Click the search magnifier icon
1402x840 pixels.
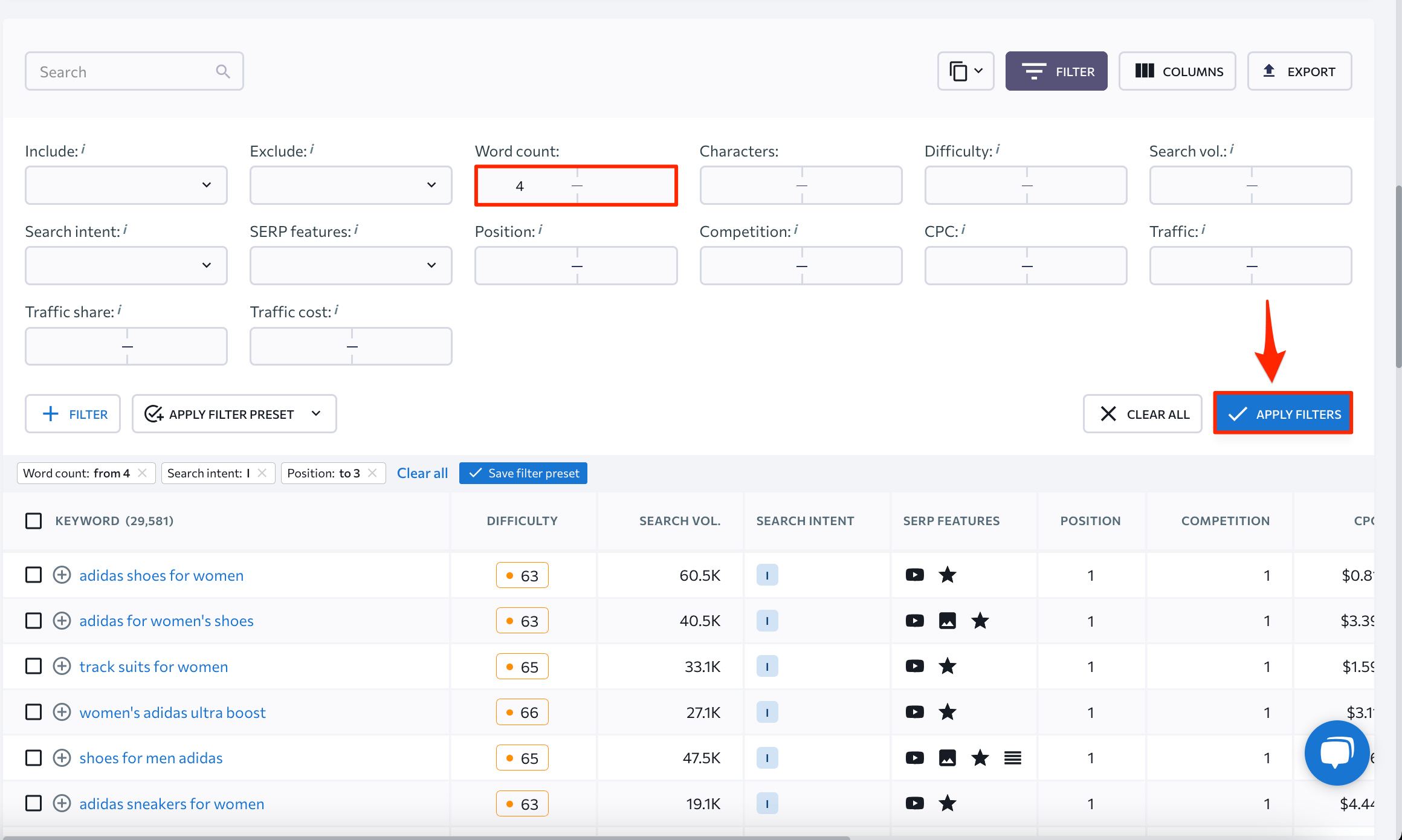coord(223,71)
